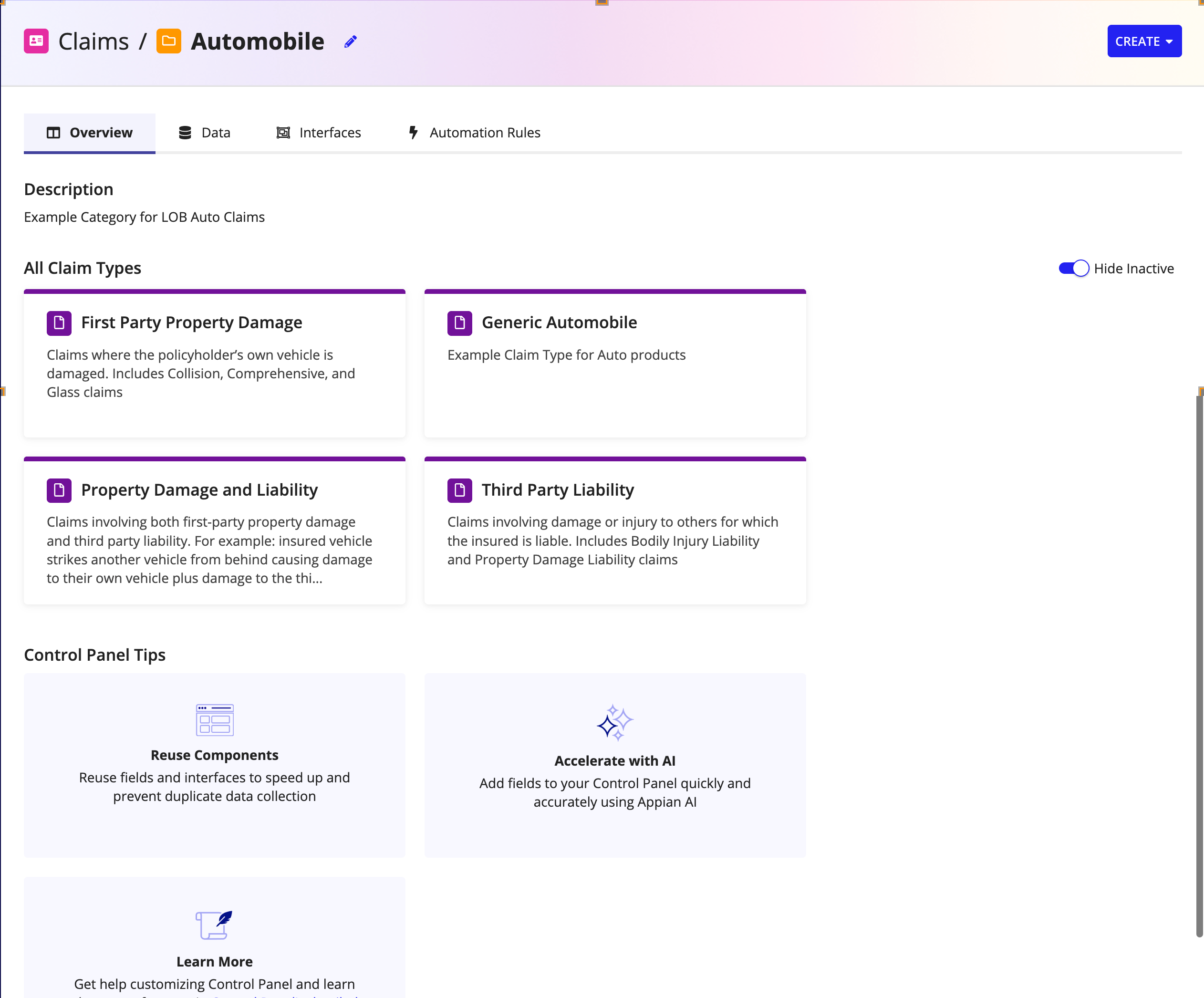Click the Generic Automobile document icon
This screenshot has height=998, width=1204.
[x=460, y=323]
